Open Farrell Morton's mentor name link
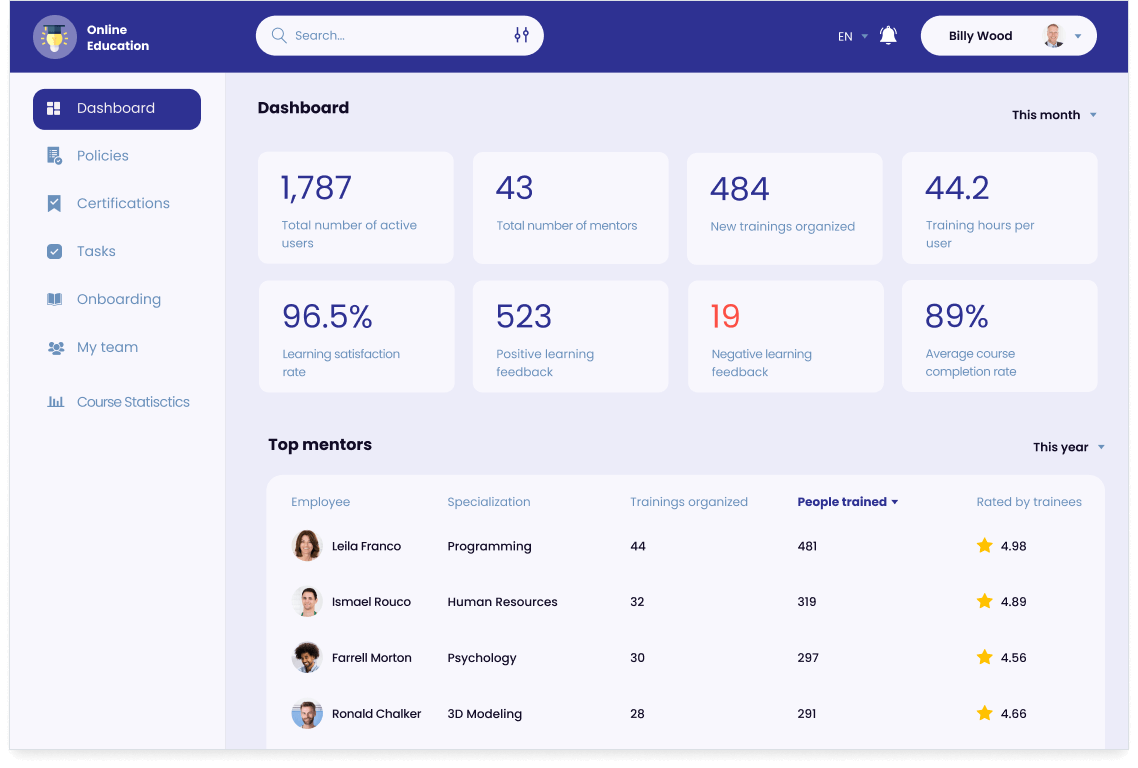Screen dimensions: 1138x768 pyautogui.click(x=371, y=658)
